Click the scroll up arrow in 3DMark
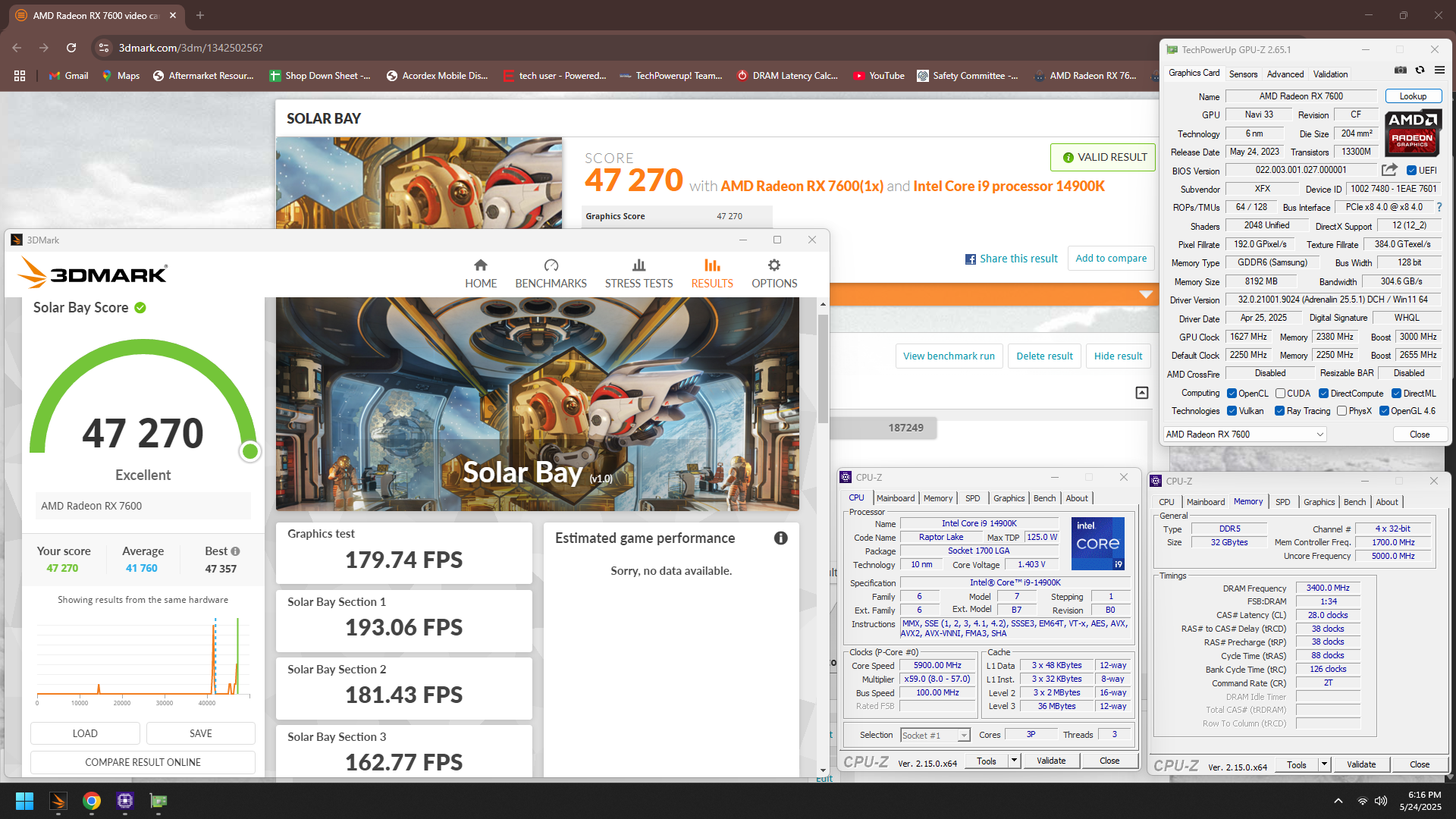 pyautogui.click(x=823, y=304)
